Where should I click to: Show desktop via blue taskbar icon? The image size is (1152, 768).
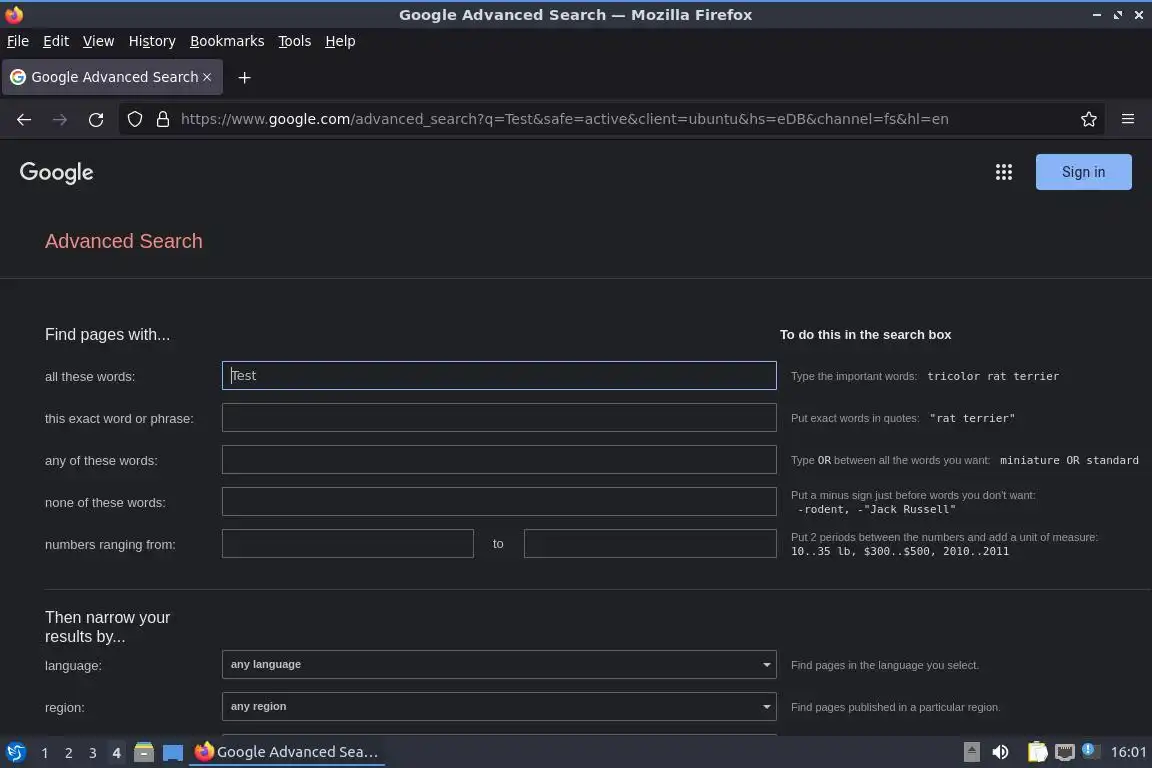[173, 752]
